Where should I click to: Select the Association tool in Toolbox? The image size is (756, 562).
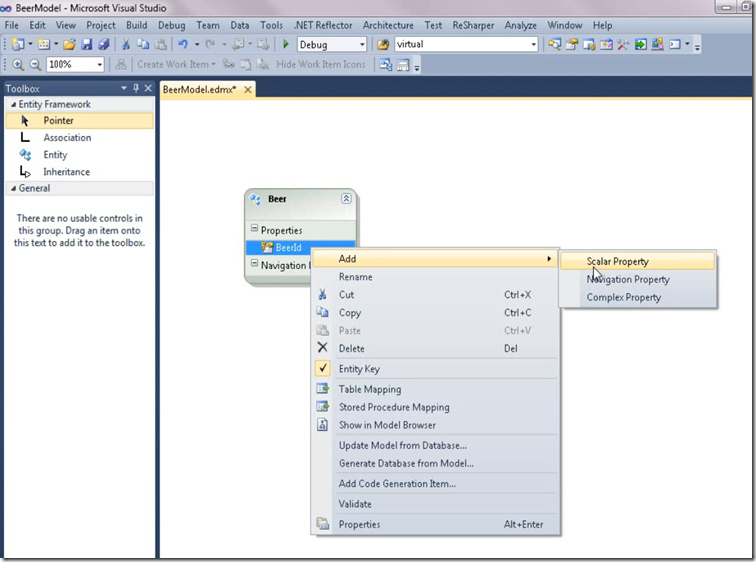pyautogui.click(x=80, y=137)
